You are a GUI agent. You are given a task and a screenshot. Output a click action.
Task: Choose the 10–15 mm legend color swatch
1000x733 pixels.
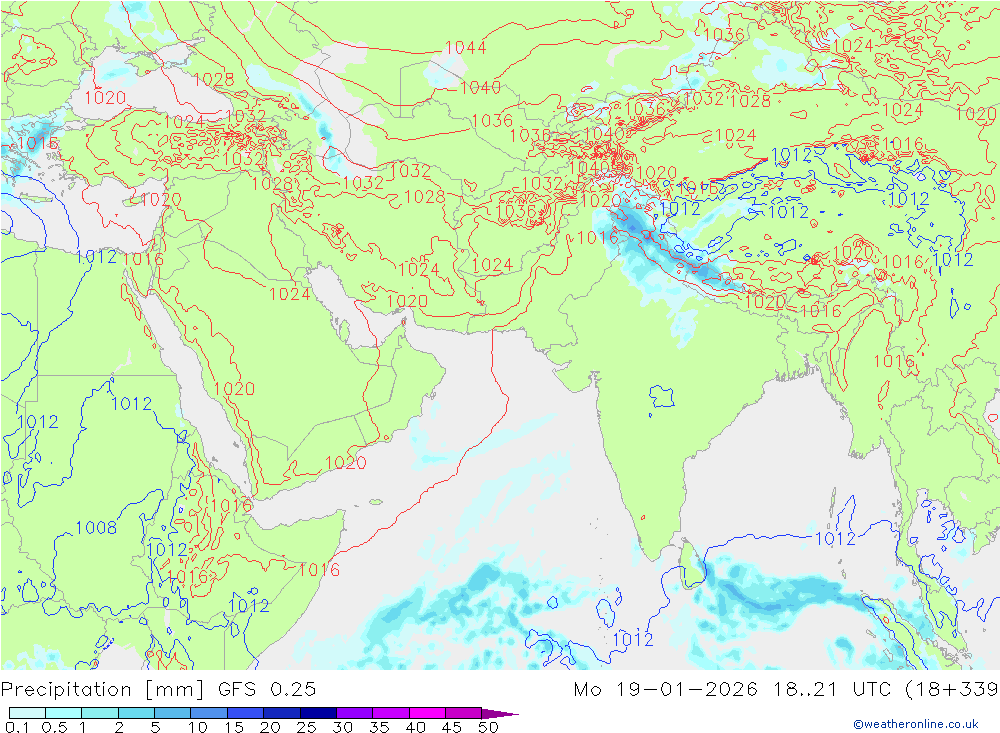tap(209, 713)
